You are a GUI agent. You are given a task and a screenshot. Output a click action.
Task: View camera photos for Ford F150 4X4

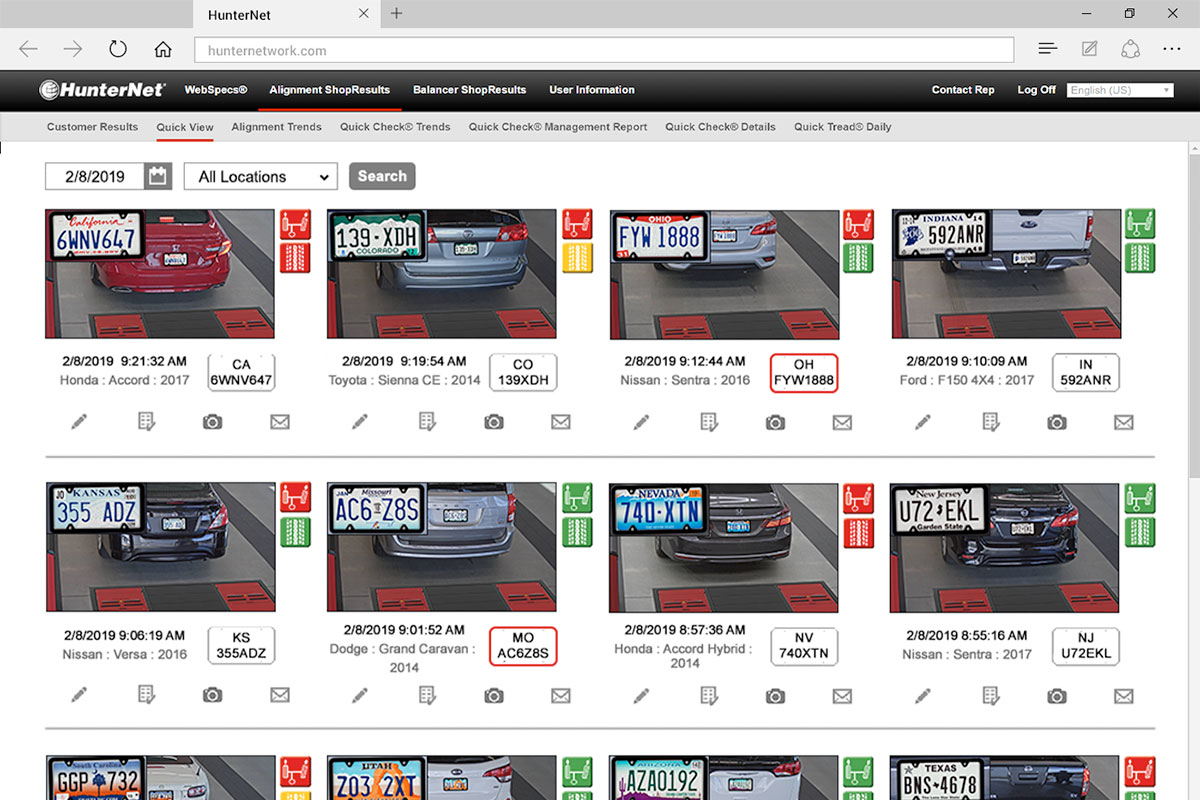point(1057,422)
